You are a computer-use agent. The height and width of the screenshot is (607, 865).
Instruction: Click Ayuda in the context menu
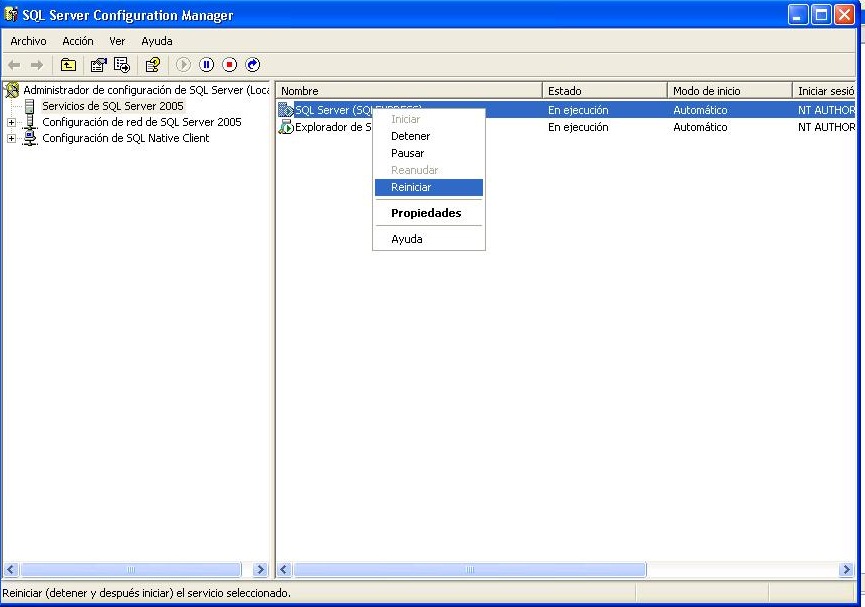point(429,239)
